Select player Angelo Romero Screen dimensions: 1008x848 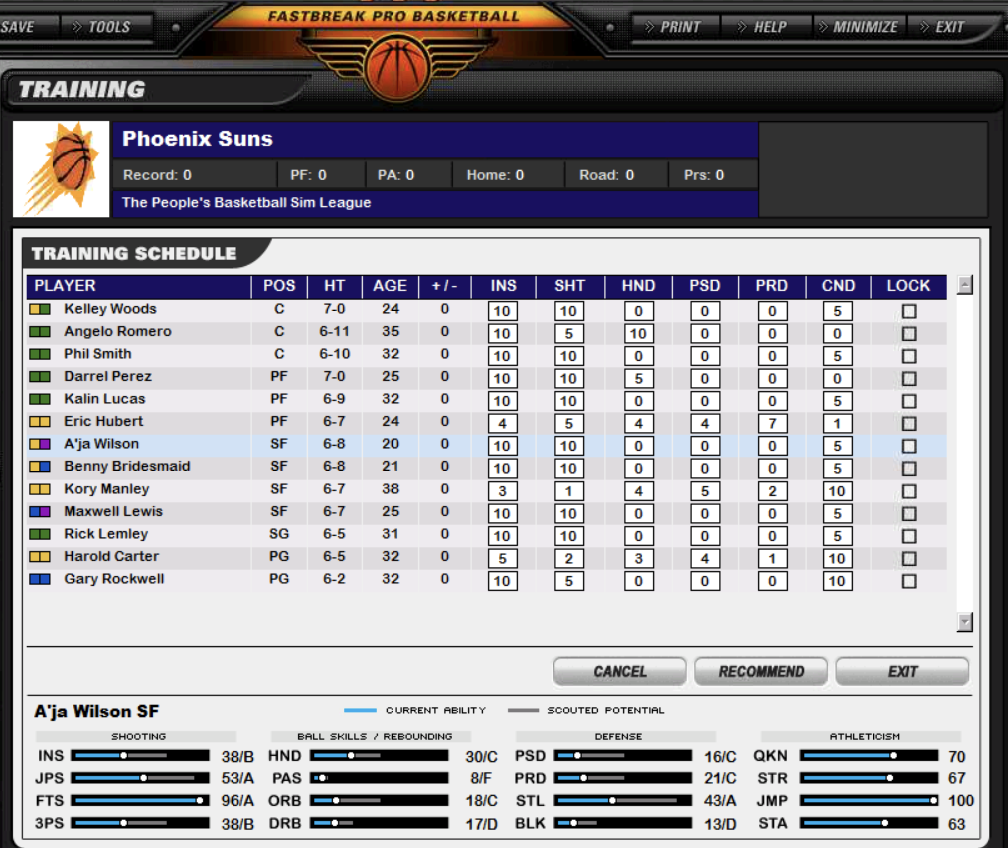118,332
